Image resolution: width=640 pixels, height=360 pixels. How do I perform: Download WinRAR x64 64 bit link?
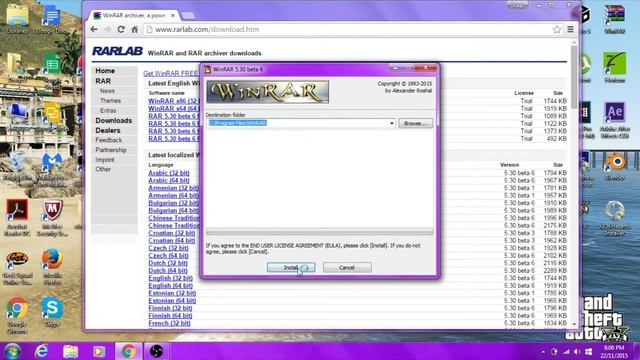[174, 108]
